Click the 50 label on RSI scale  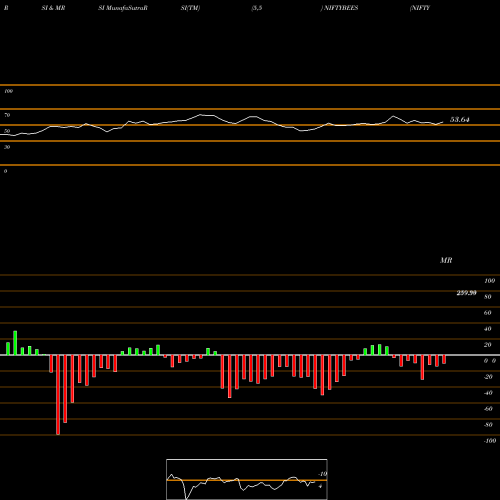[7, 131]
